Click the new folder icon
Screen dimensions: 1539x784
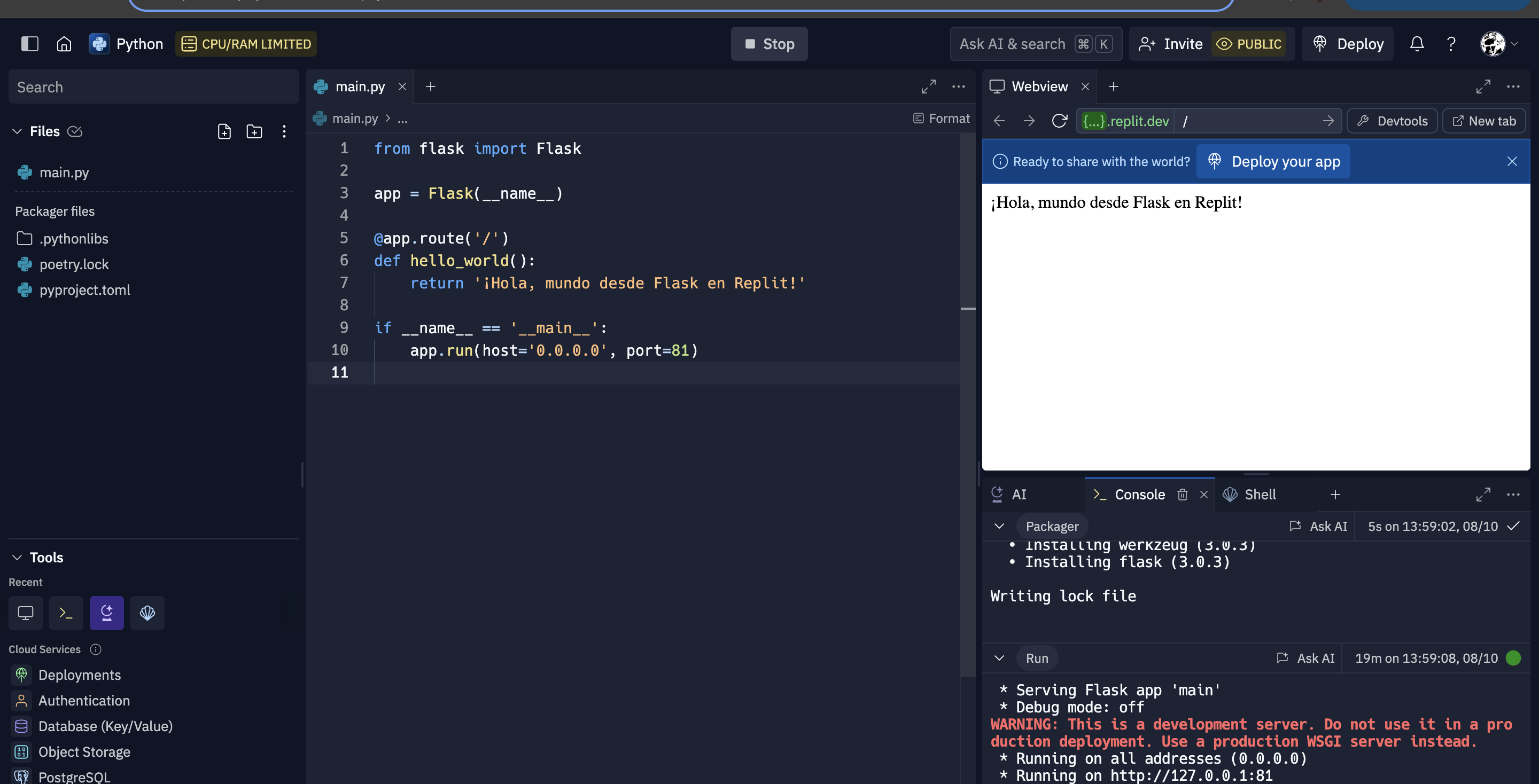[x=254, y=131]
